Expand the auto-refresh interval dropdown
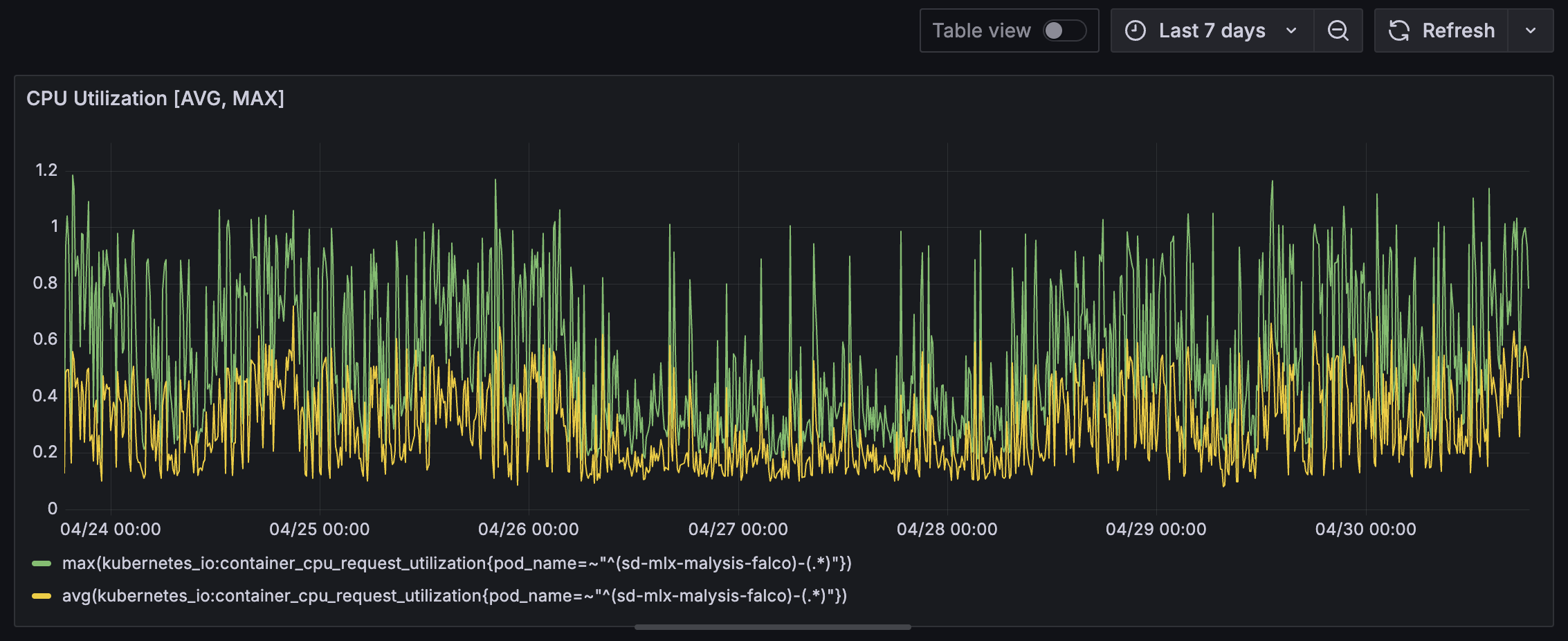 point(1531,30)
